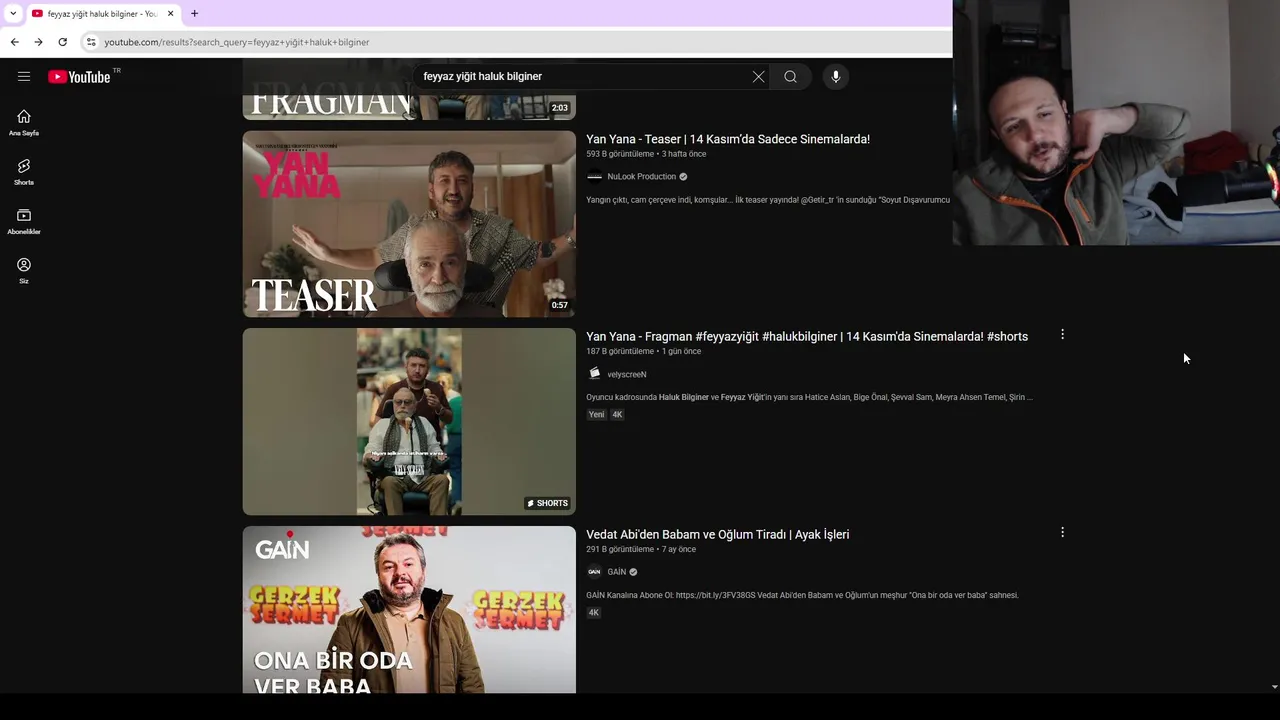Click the GAİN channel avatar

[x=594, y=572]
